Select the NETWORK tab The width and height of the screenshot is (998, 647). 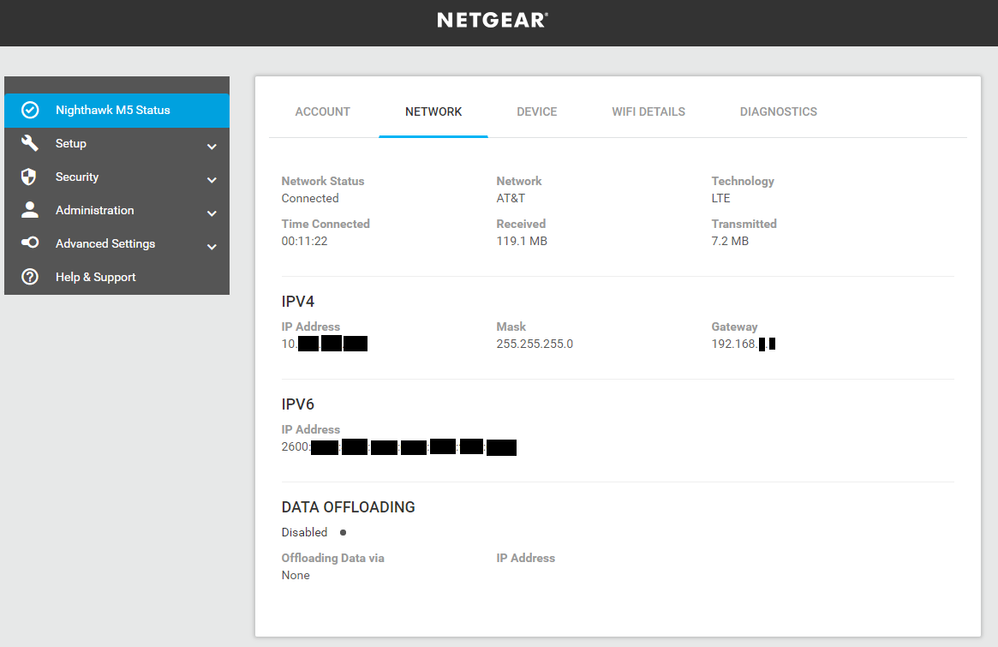click(433, 112)
